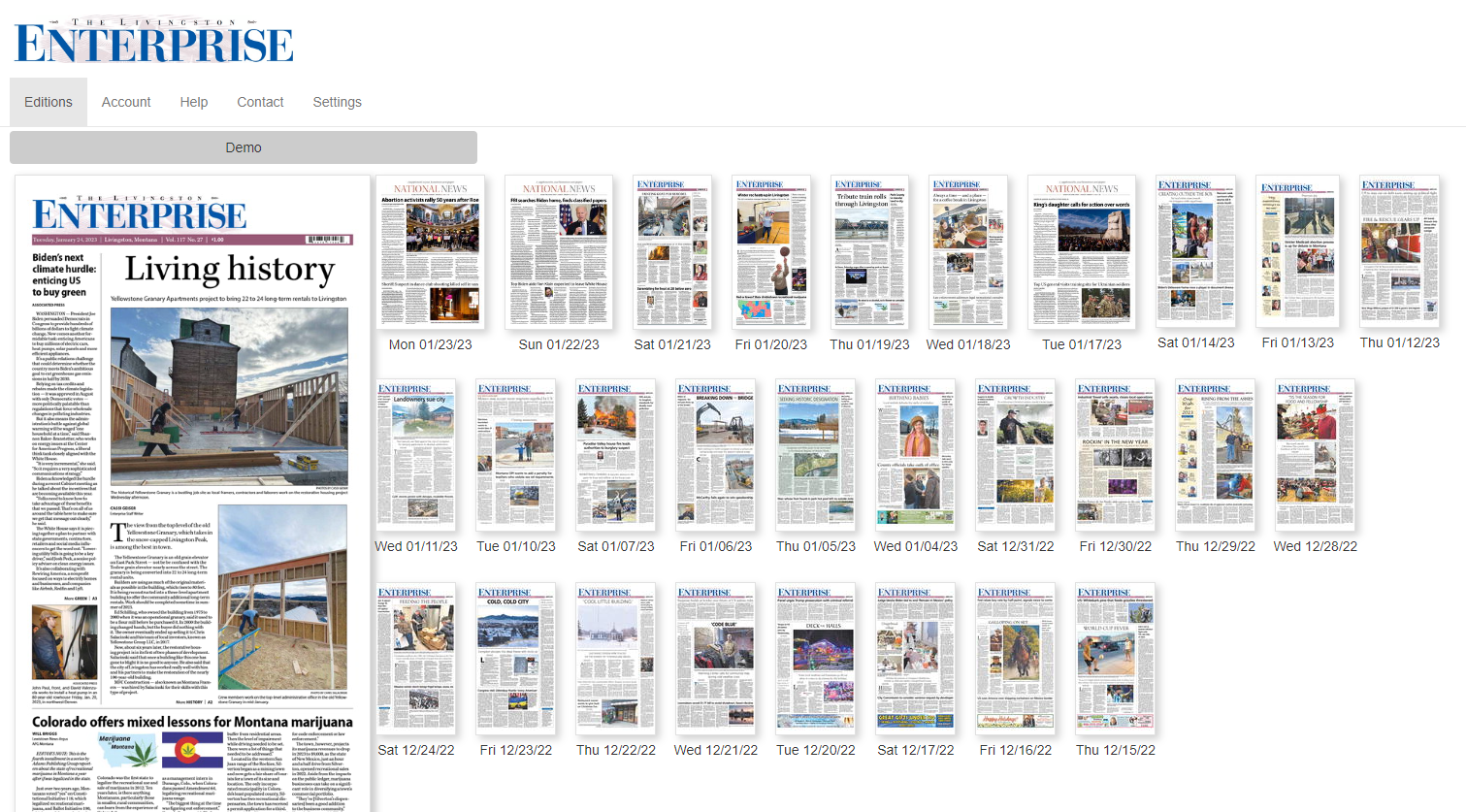Select the Tue 12/20/22 edition cover

[816, 659]
